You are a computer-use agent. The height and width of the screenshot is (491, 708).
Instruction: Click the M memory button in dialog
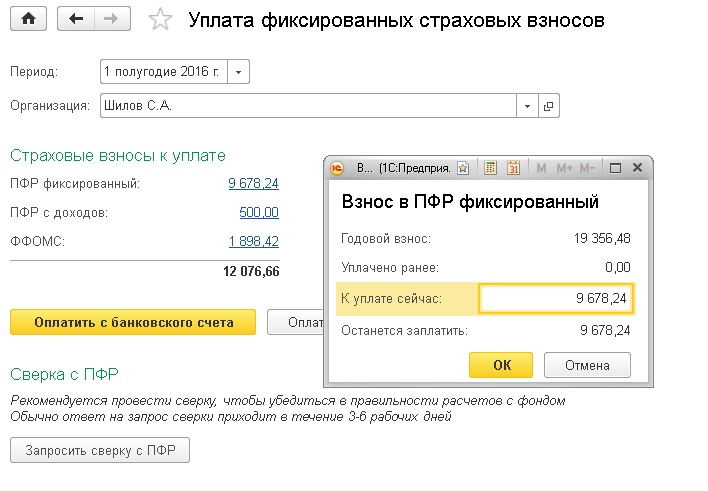coord(541,168)
